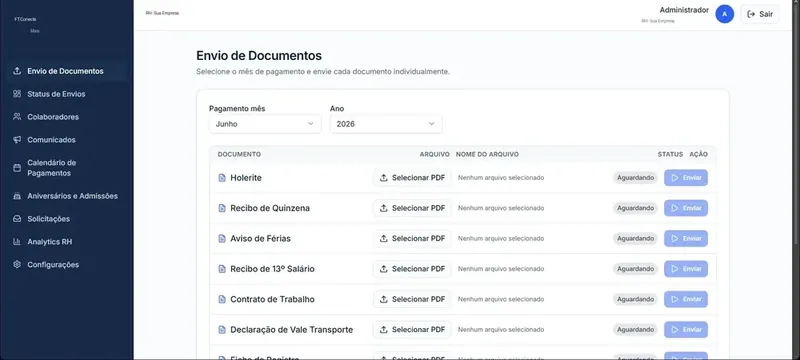The height and width of the screenshot is (360, 800).
Task: Click the Administrador user name
Action: click(684, 10)
